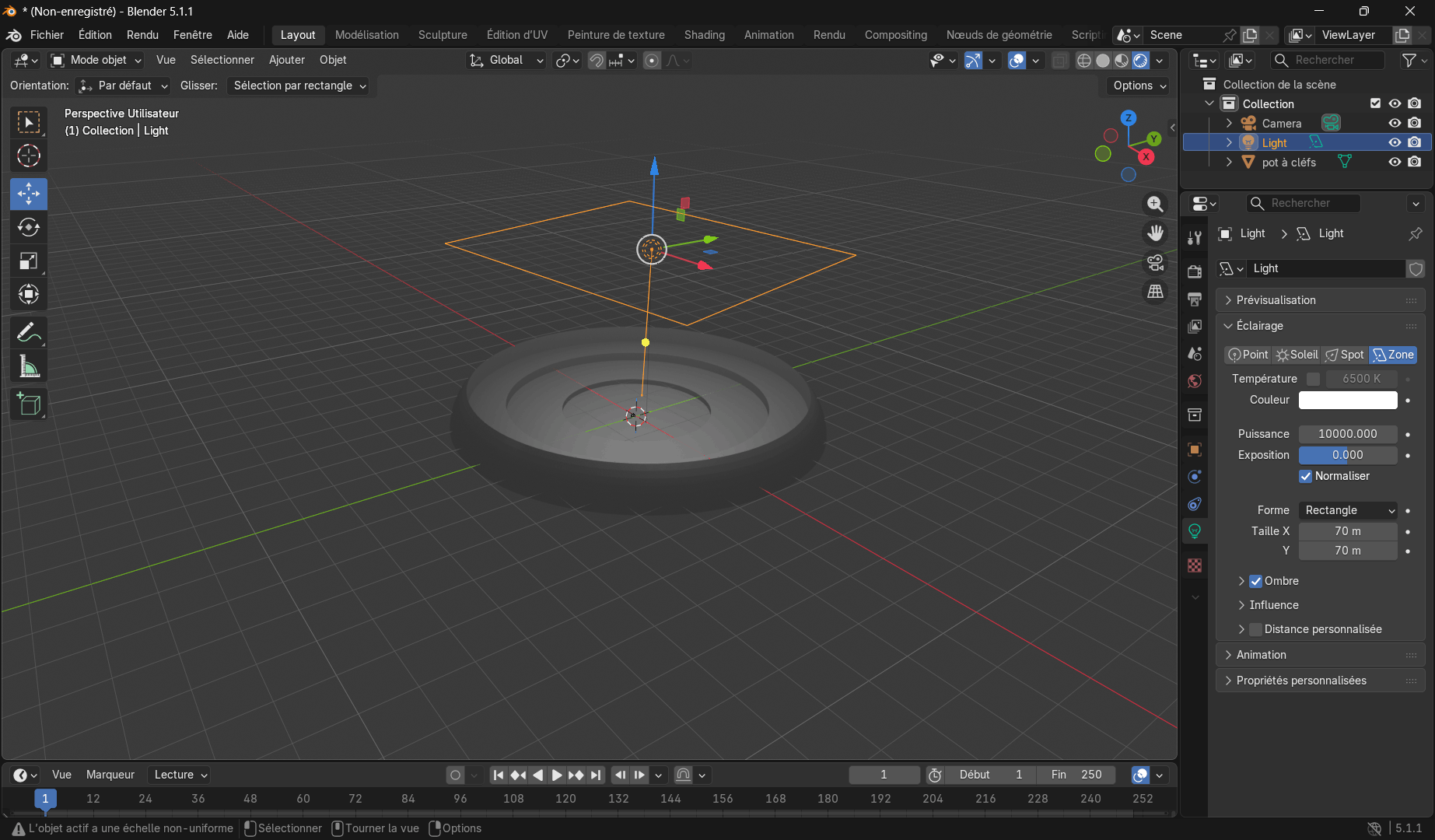Disable the Light object in renders

pyautogui.click(x=1415, y=142)
